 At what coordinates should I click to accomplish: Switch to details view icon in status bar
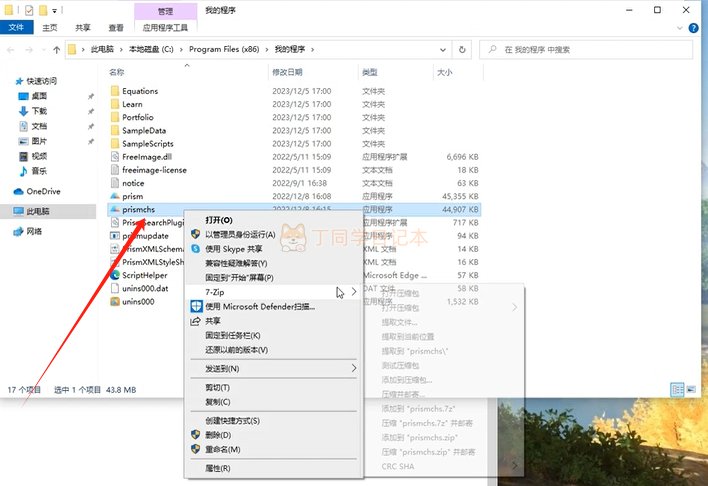pos(677,389)
